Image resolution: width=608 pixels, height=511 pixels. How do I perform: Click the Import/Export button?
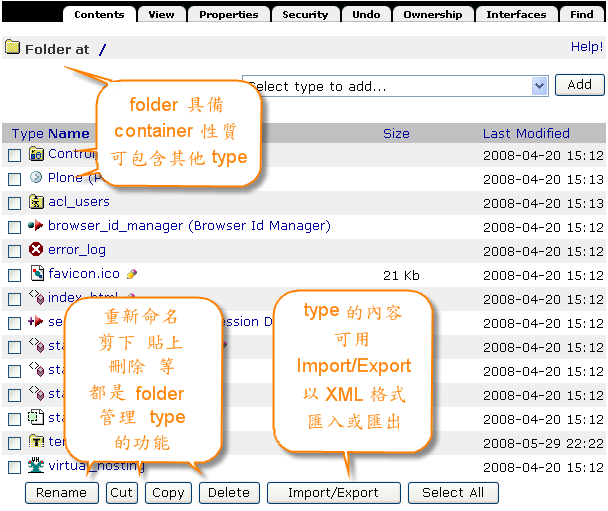333,493
